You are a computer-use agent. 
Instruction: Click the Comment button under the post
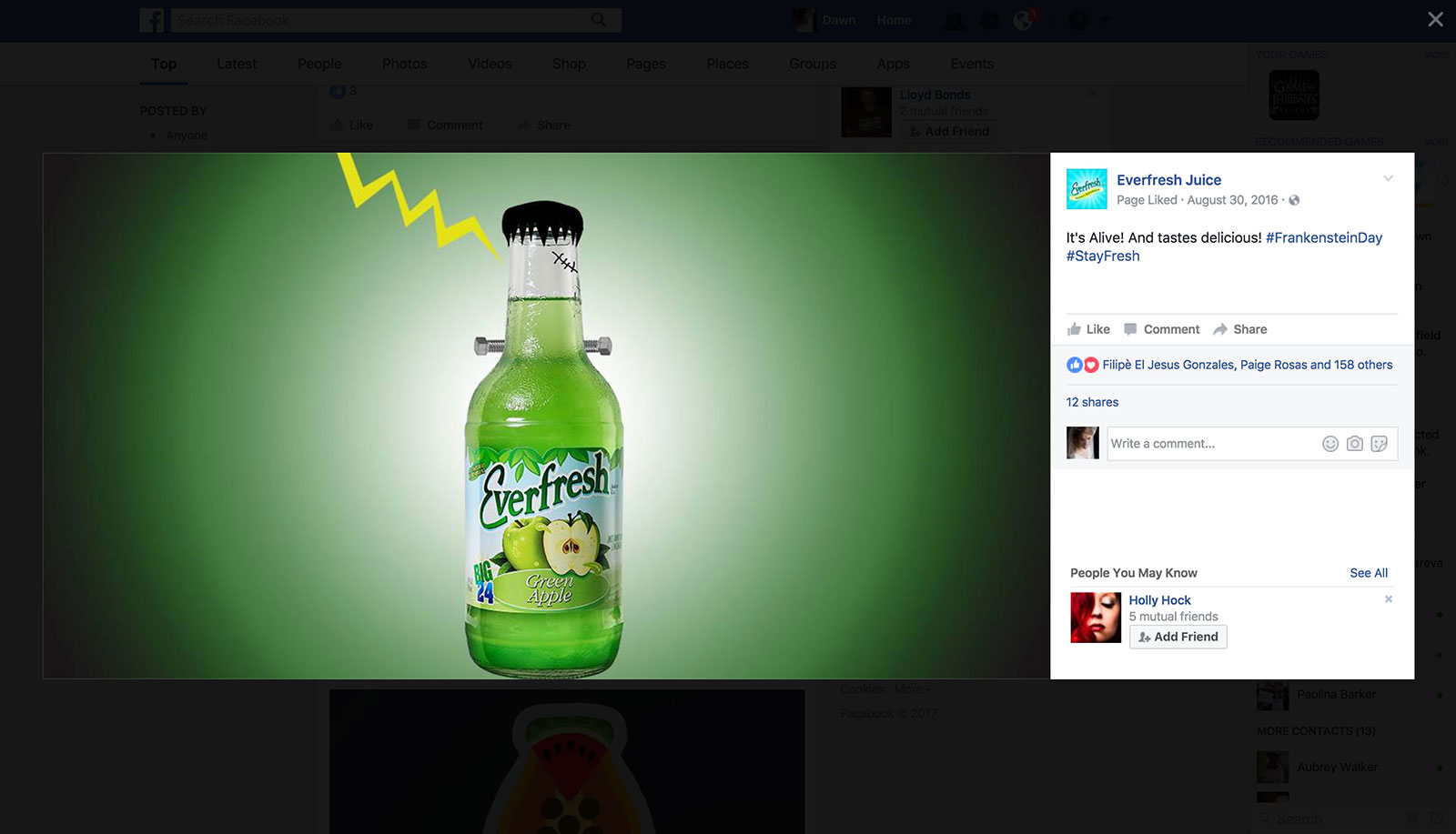(1162, 329)
